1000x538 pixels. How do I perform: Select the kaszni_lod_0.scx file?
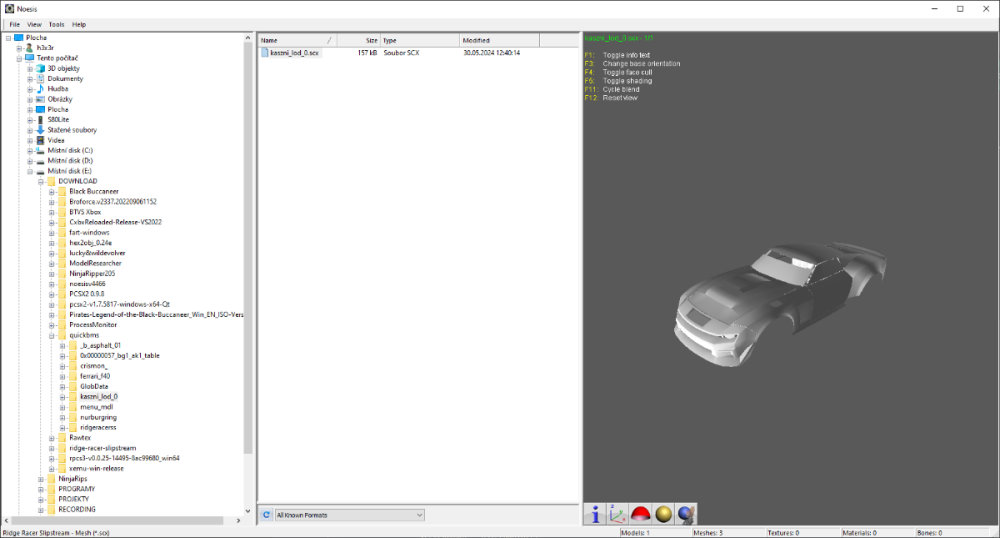click(294, 52)
